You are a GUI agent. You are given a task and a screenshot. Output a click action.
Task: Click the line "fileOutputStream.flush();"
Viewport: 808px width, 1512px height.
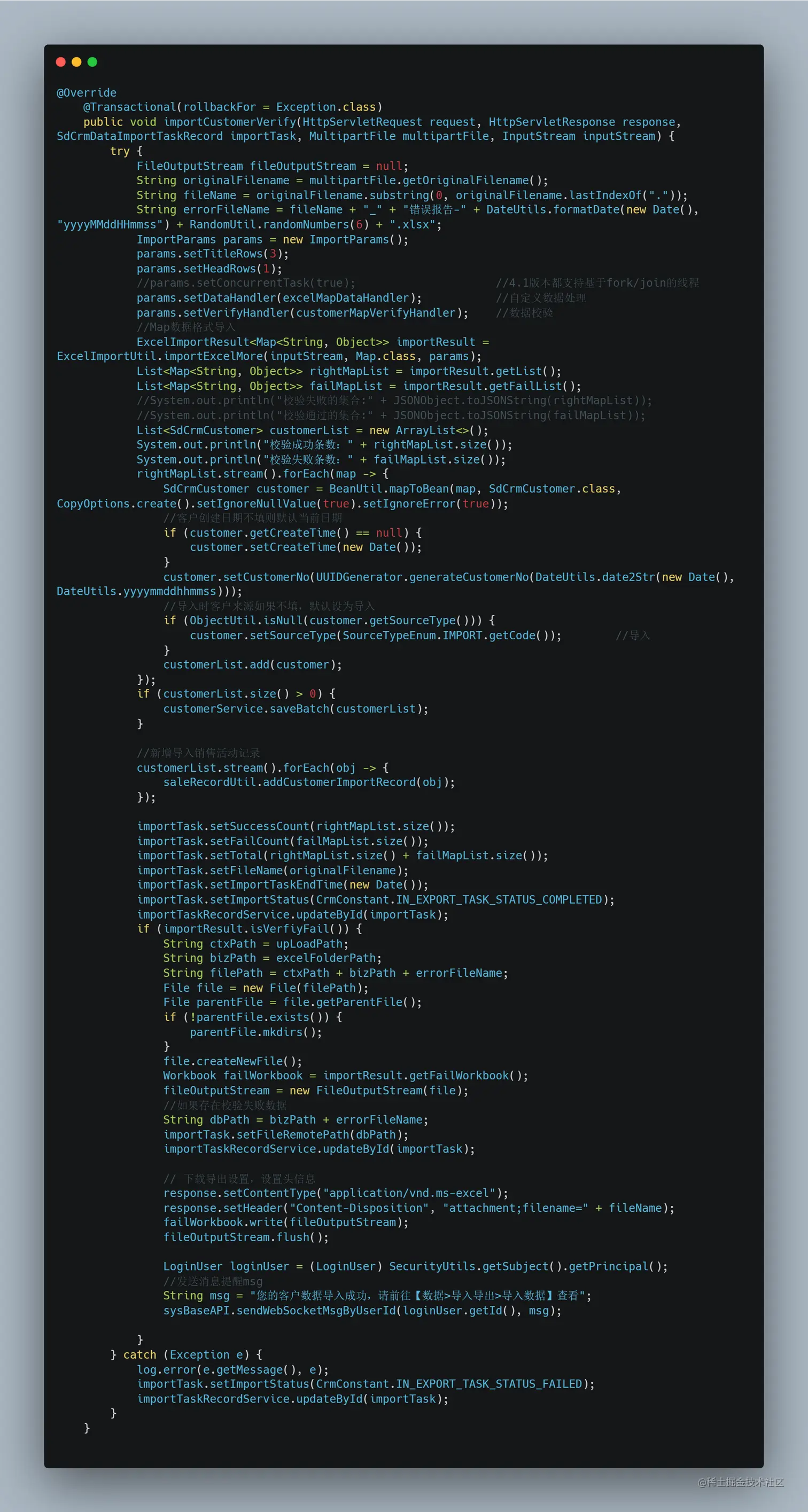coord(246,1237)
